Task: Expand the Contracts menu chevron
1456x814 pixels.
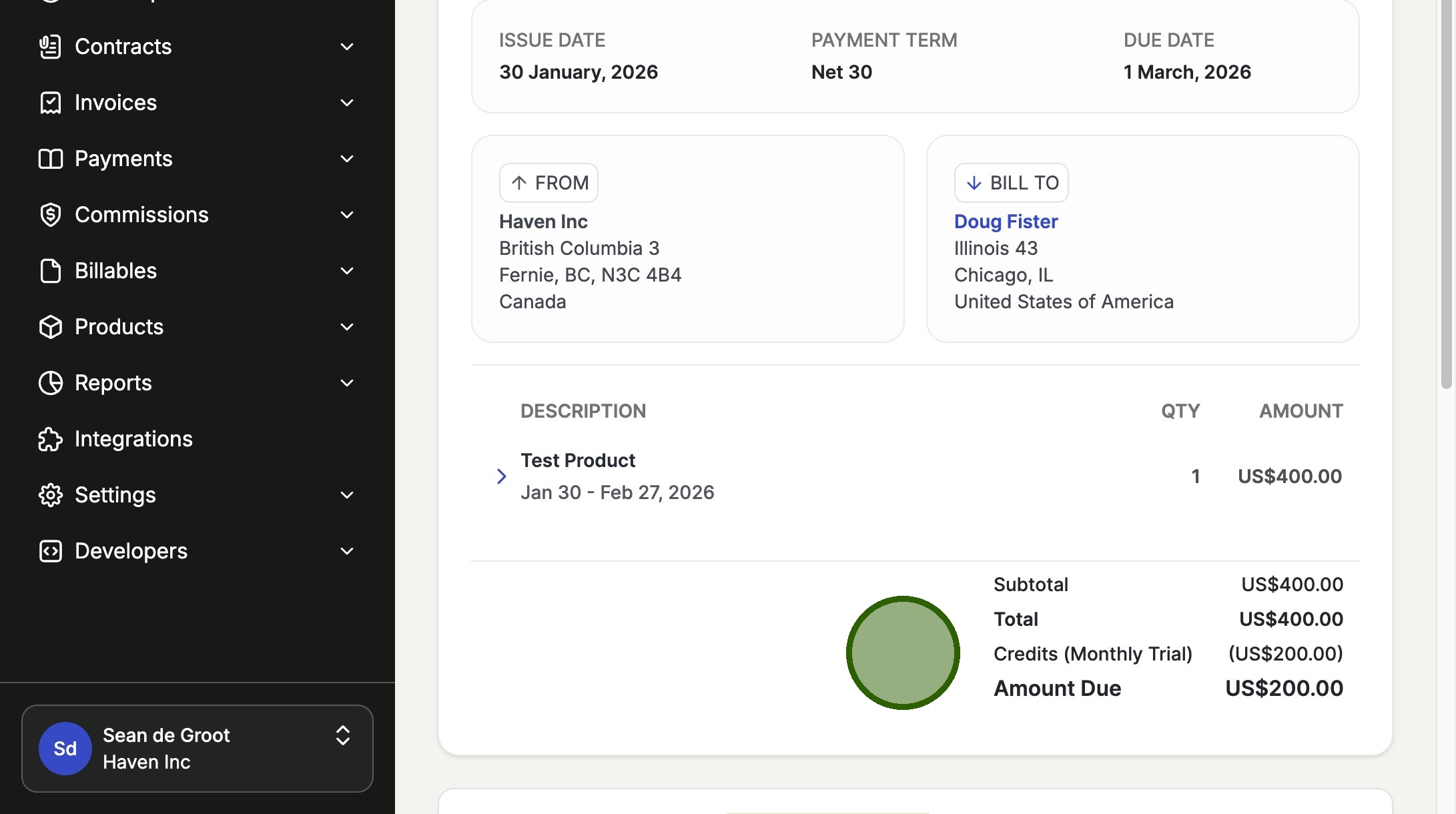Action: [x=346, y=47]
